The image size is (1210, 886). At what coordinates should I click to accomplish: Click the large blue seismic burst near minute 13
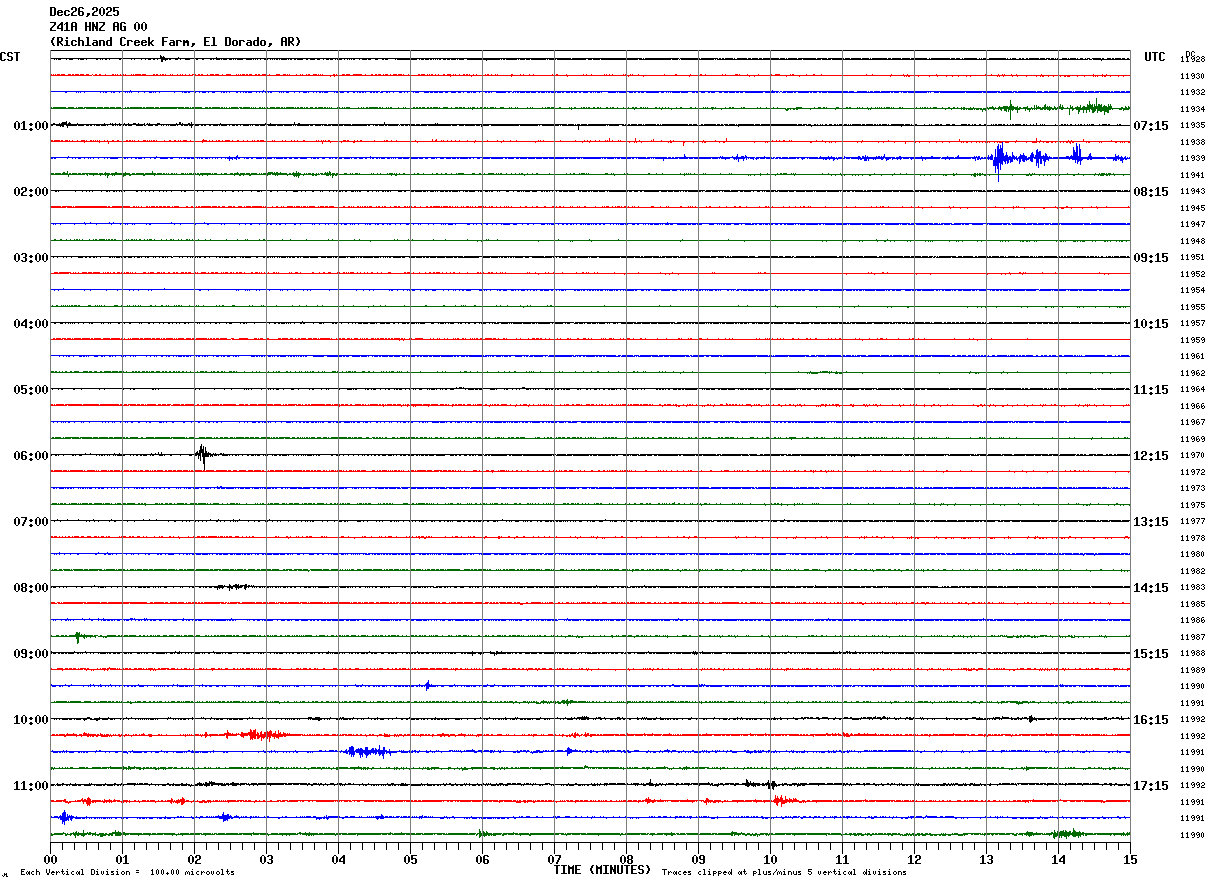(1000, 158)
